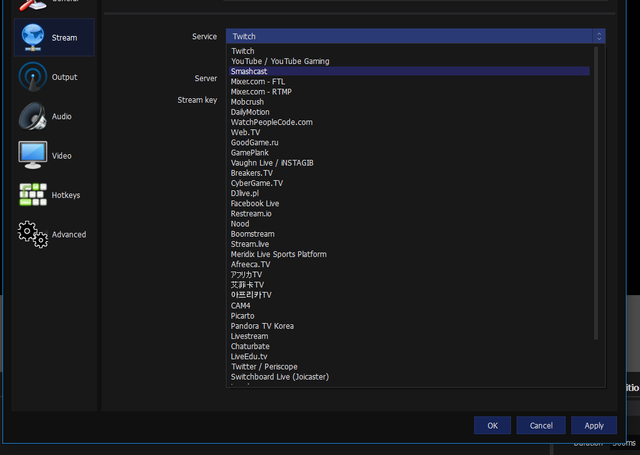Select the Korean 아프리카TV entry

(410, 295)
